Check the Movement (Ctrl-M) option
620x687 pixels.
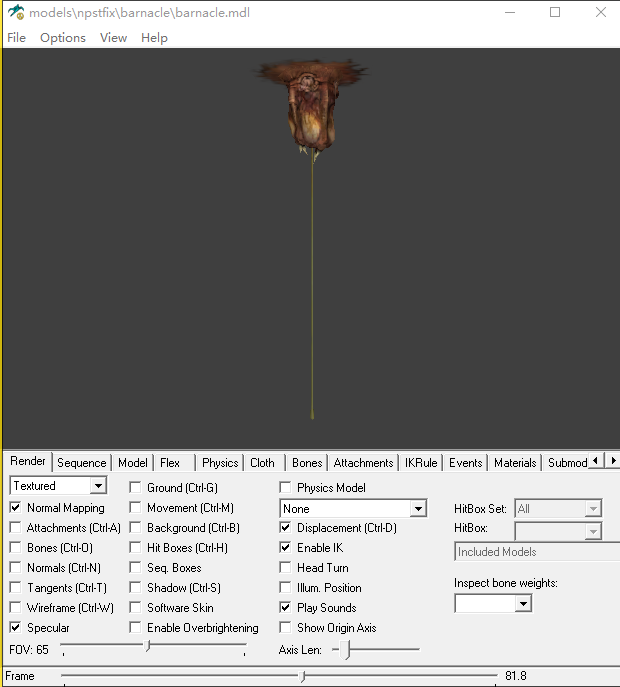click(x=135, y=507)
